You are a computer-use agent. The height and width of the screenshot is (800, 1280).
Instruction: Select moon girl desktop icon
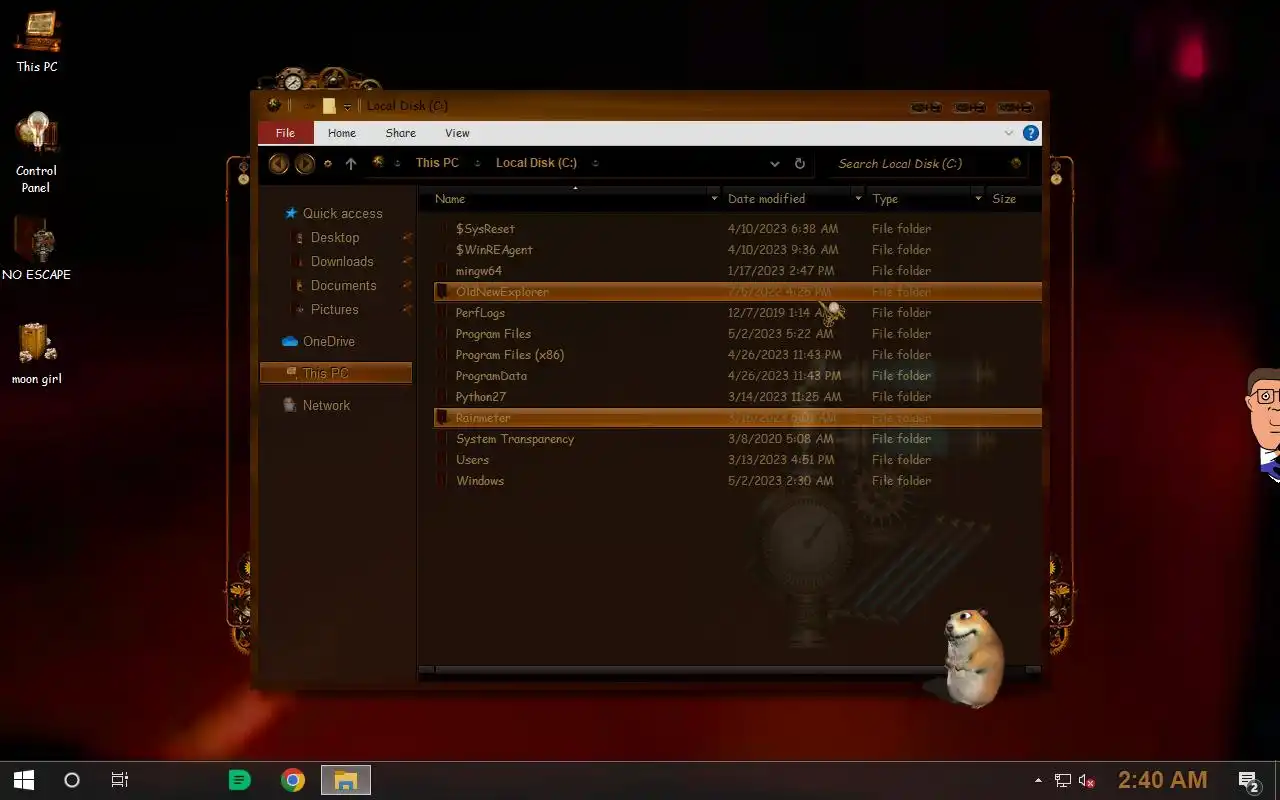(x=37, y=354)
